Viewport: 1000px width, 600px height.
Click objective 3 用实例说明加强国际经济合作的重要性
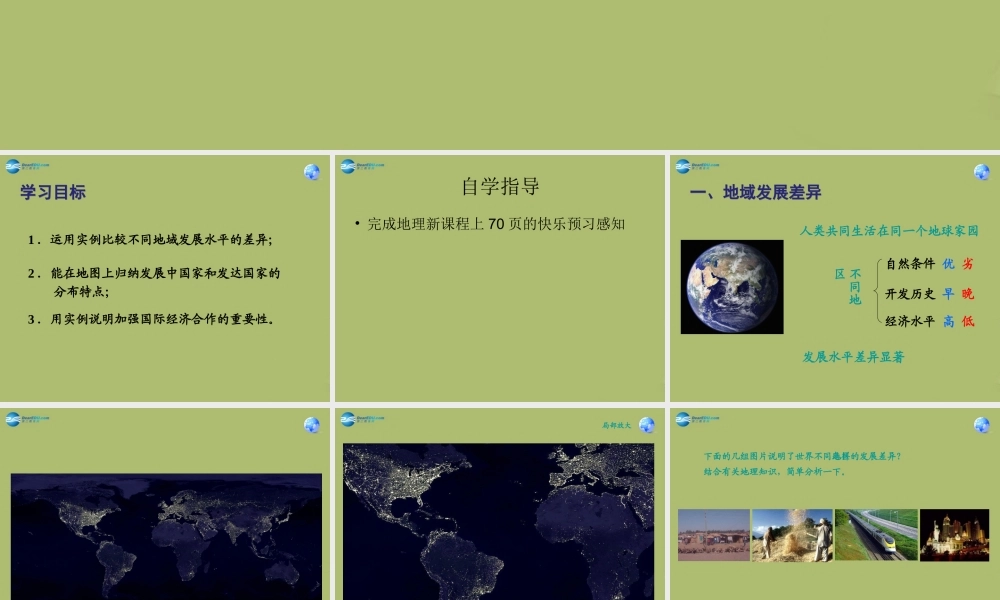click(151, 319)
